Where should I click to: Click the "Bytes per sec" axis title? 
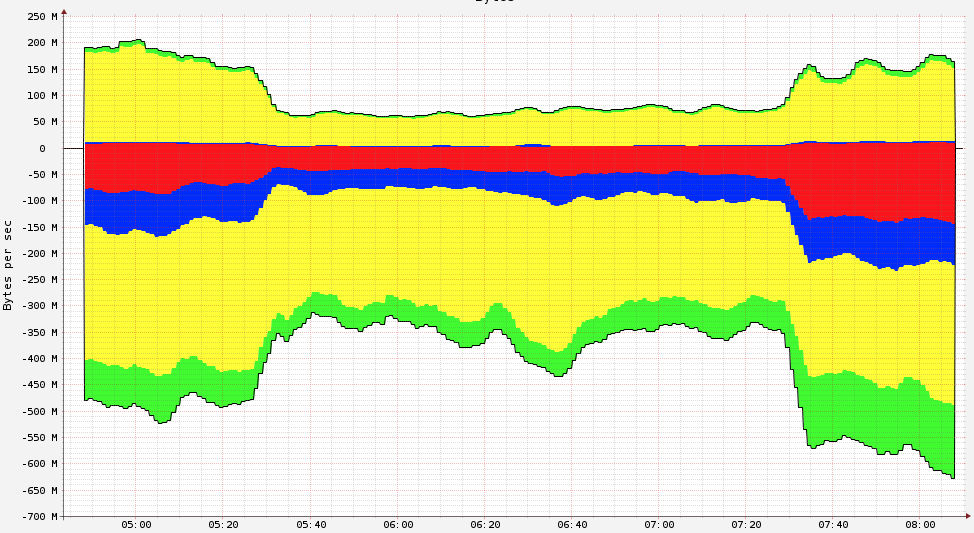coord(8,266)
